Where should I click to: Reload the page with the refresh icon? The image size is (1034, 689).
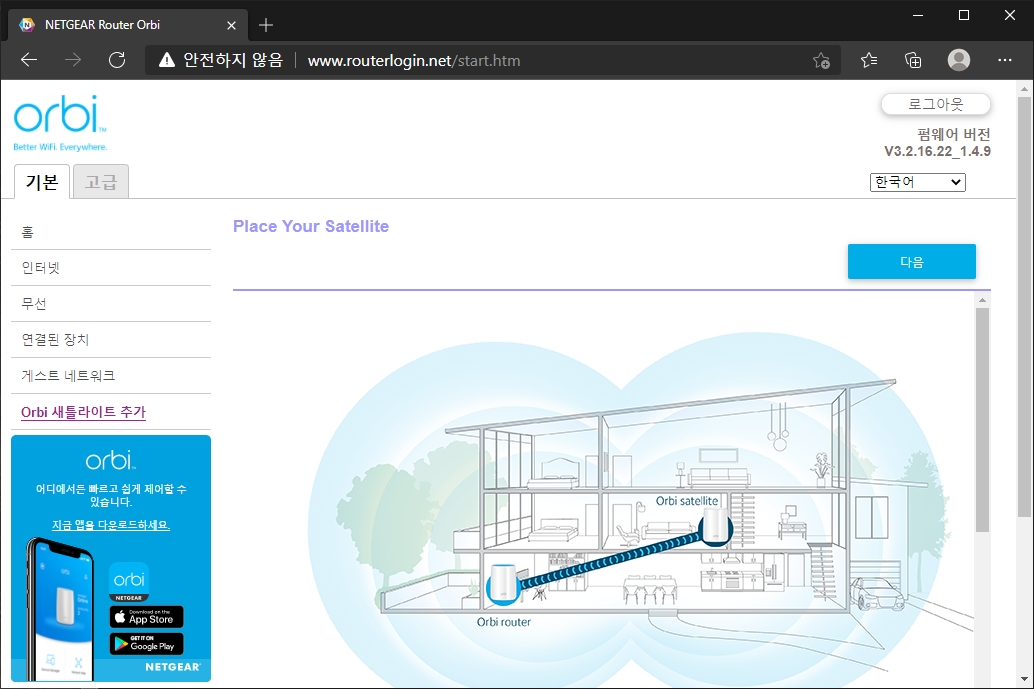(117, 61)
